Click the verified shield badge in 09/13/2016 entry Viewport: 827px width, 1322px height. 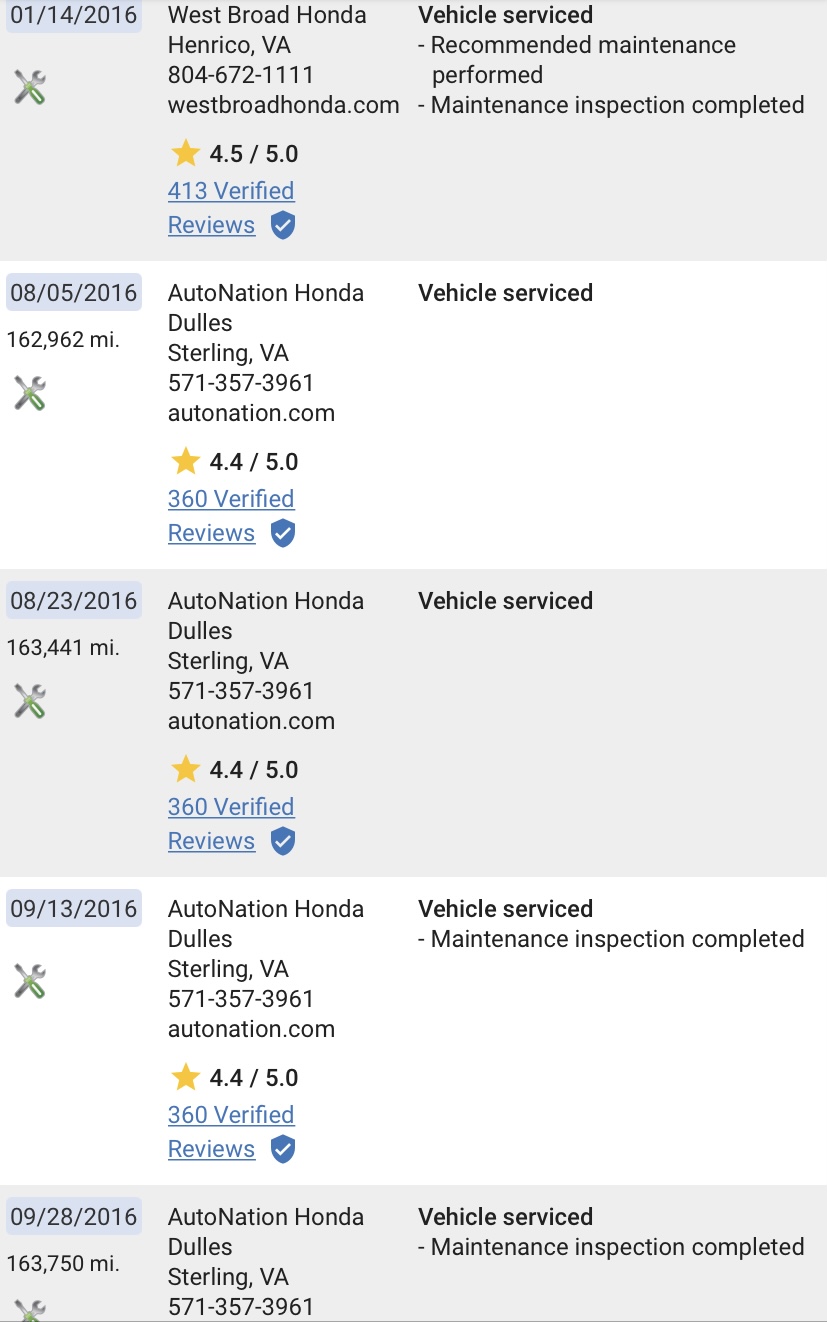(283, 1150)
